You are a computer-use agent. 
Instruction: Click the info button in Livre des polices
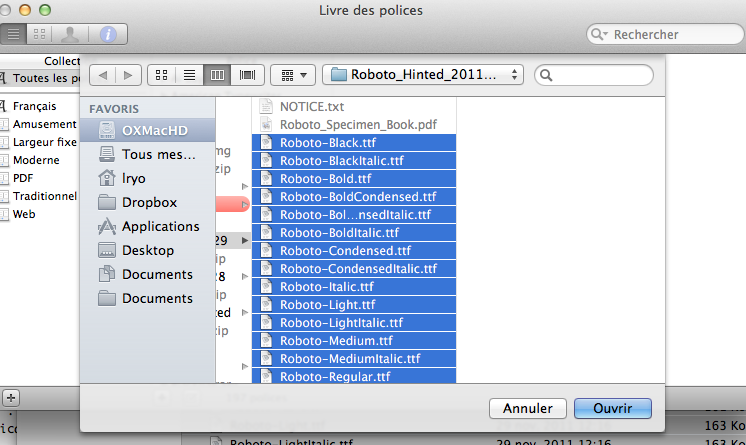coord(108,34)
